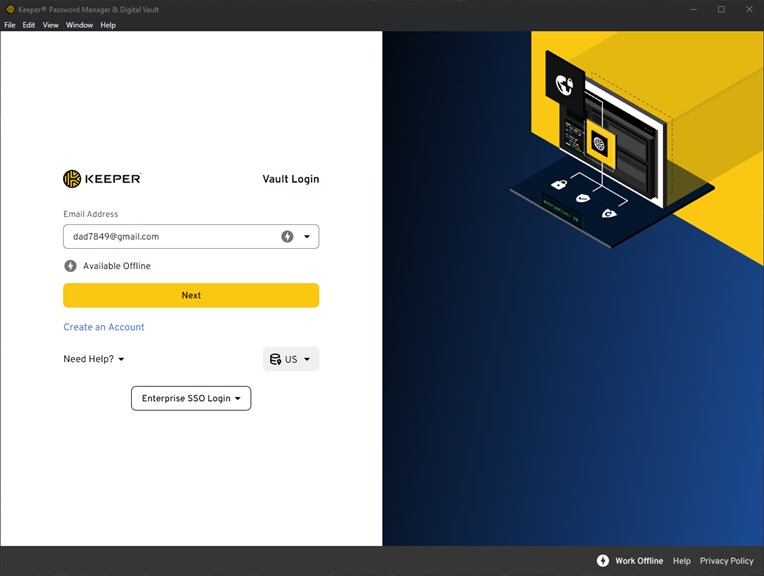The height and width of the screenshot is (576, 764).
Task: Maximize the Keeper window
Action: point(721,9)
